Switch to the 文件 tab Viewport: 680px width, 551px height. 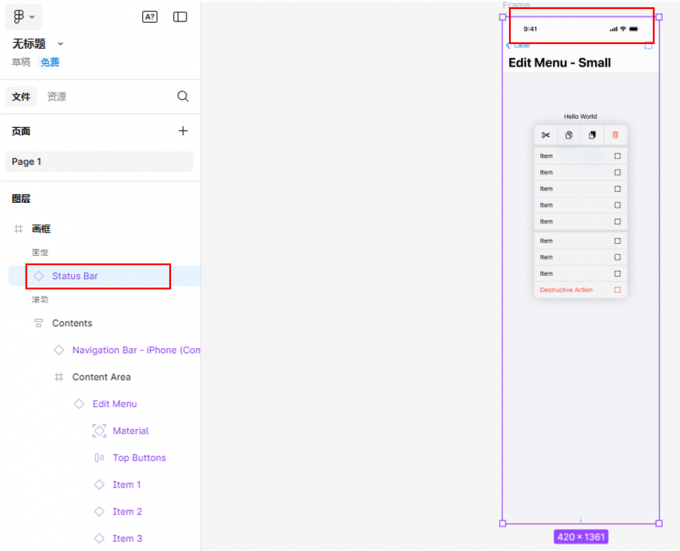pos(21,96)
